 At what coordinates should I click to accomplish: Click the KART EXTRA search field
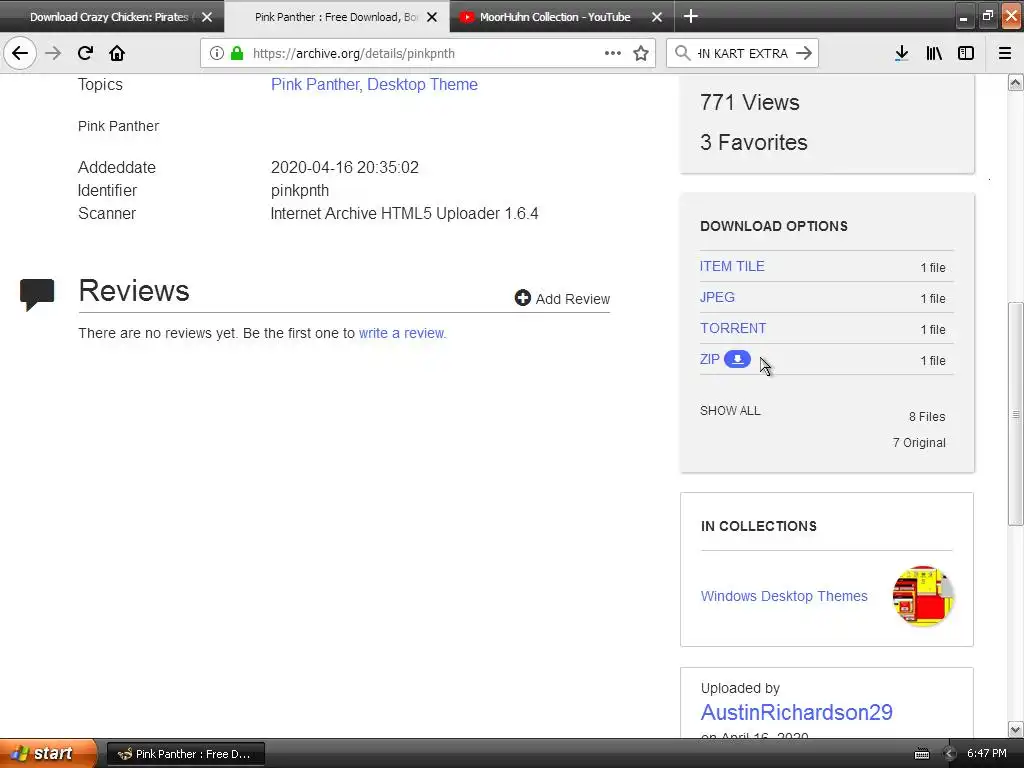743,54
